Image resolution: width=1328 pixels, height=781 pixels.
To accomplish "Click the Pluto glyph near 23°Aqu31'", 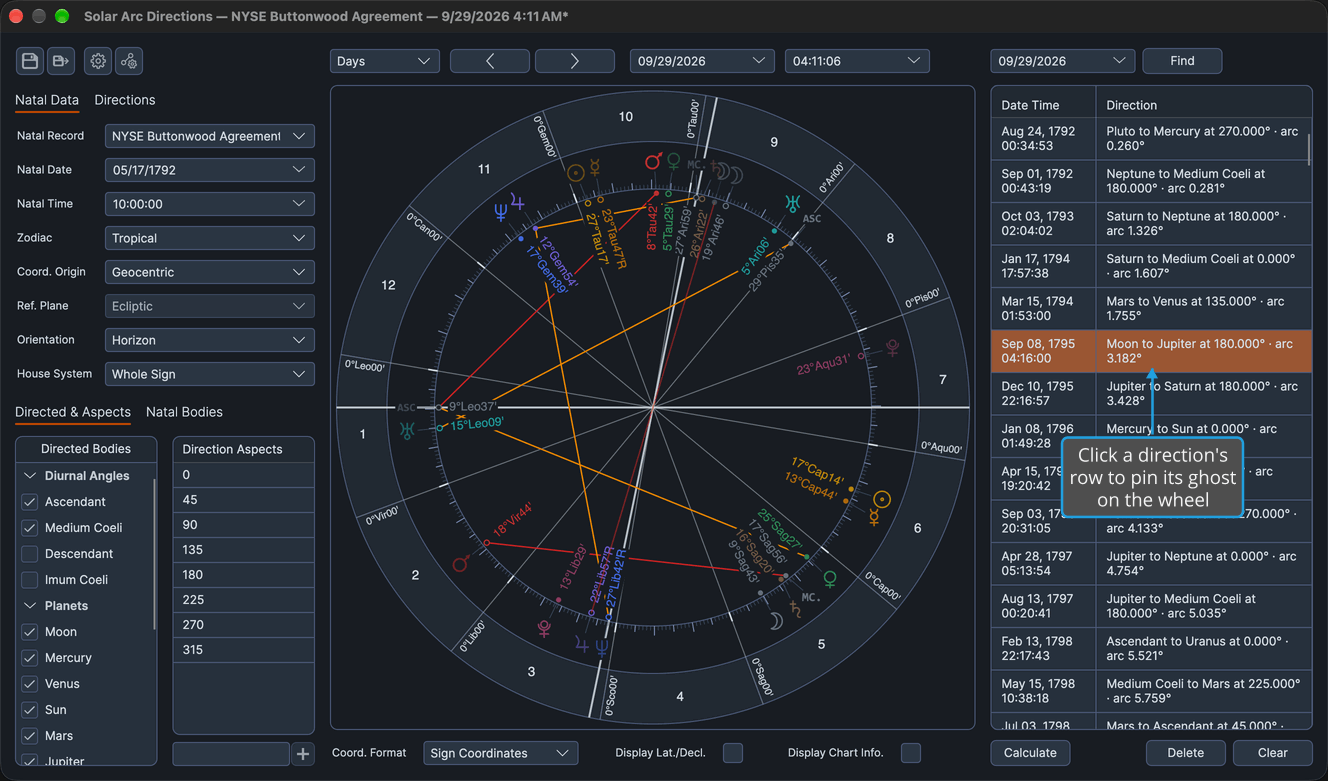I will pos(892,348).
